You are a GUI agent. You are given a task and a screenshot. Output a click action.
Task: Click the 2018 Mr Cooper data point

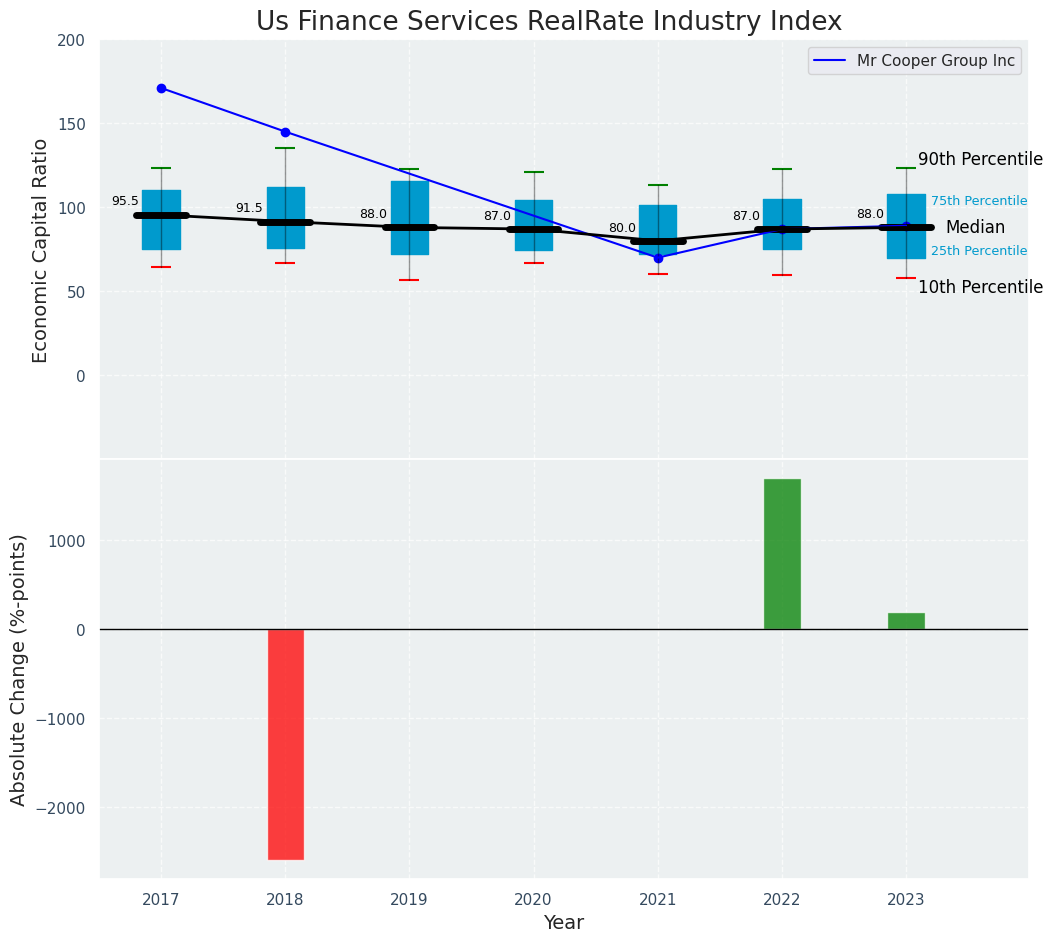tap(285, 132)
